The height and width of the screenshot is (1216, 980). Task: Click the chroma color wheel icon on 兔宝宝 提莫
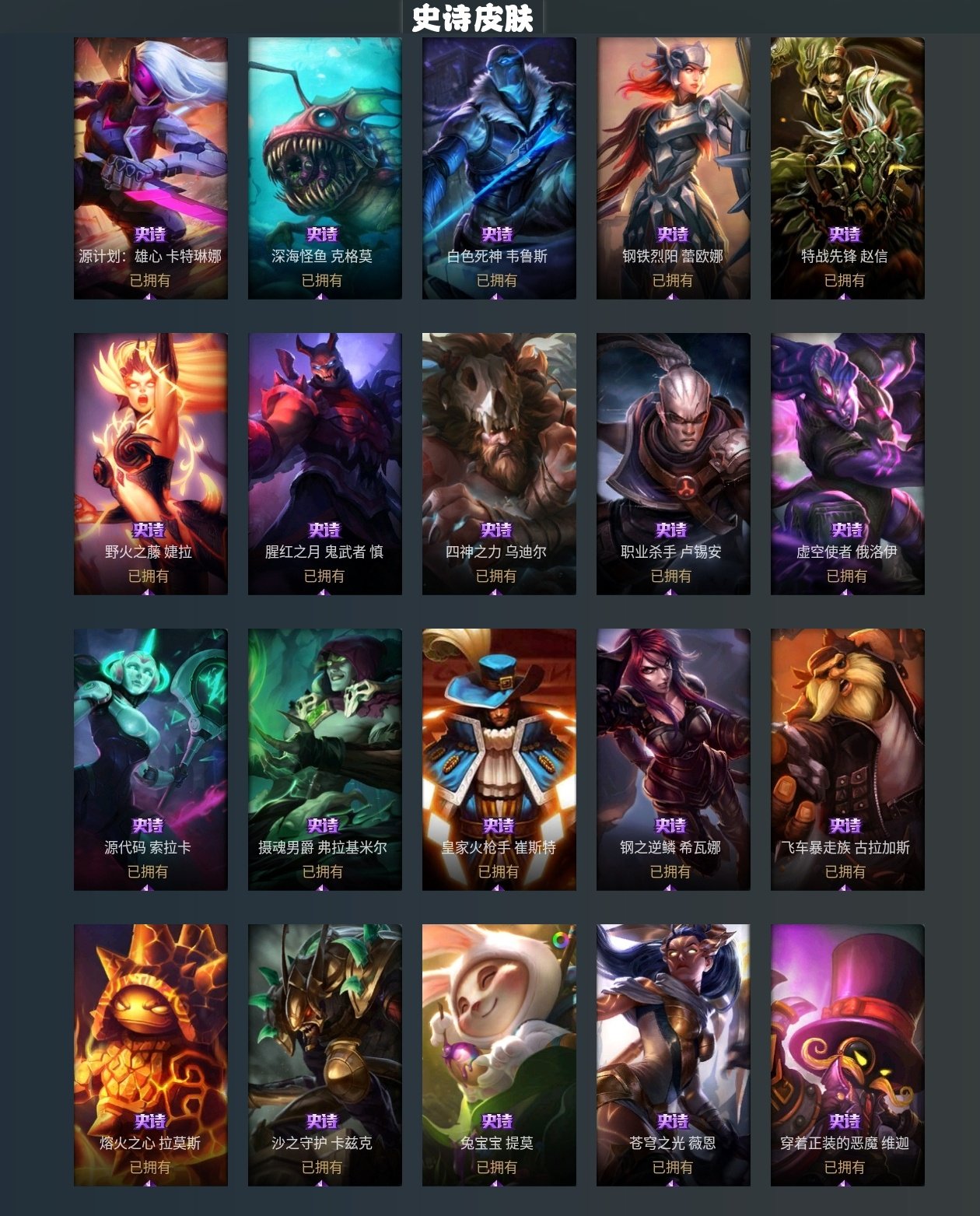(561, 940)
